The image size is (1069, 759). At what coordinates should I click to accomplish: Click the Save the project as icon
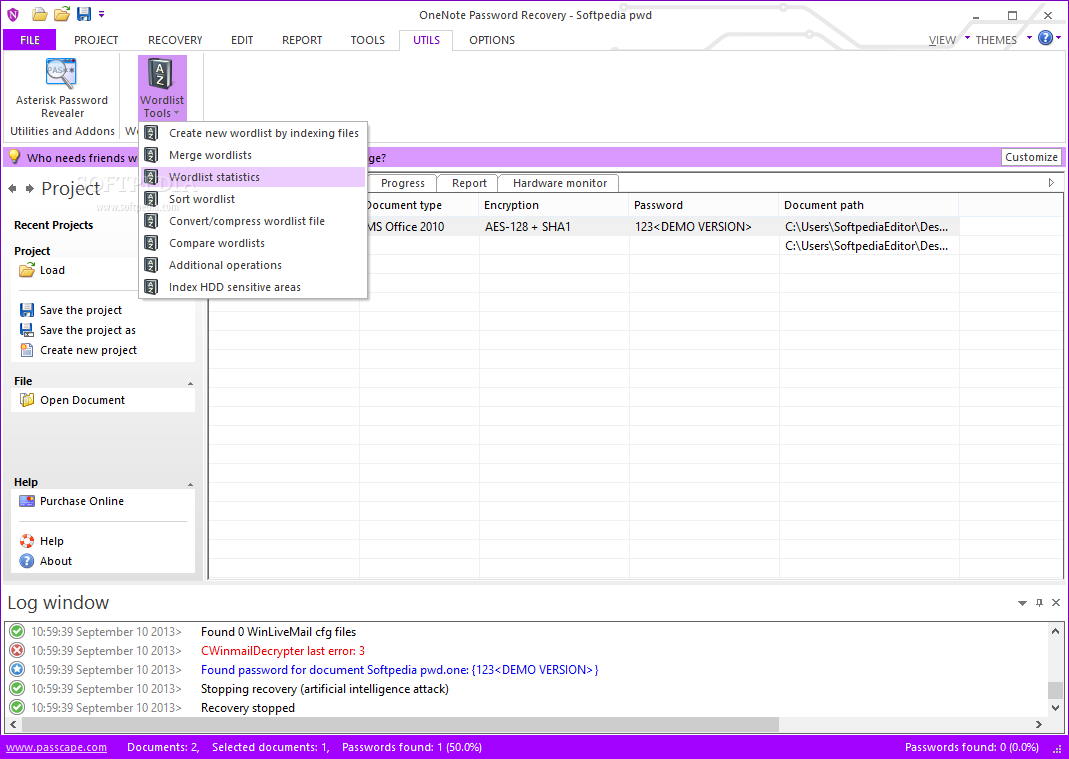pyautogui.click(x=27, y=330)
